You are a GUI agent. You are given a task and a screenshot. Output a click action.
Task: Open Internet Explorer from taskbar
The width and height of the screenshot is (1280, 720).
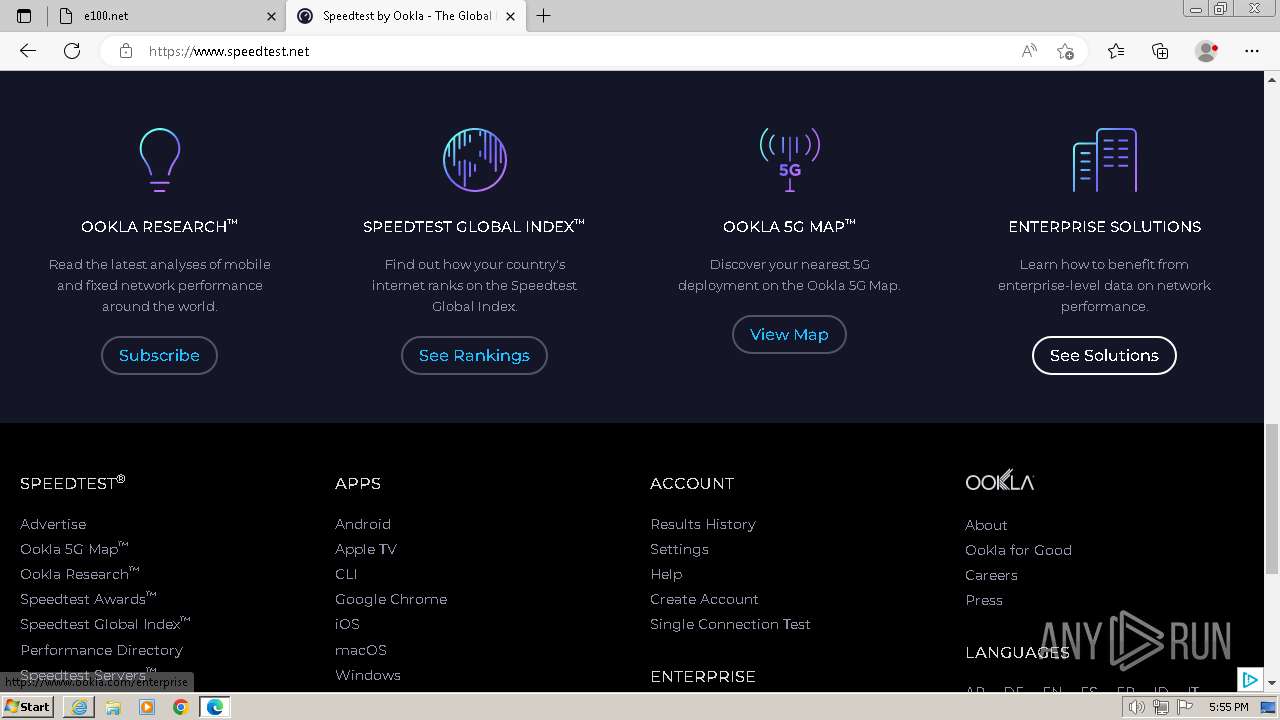79,707
